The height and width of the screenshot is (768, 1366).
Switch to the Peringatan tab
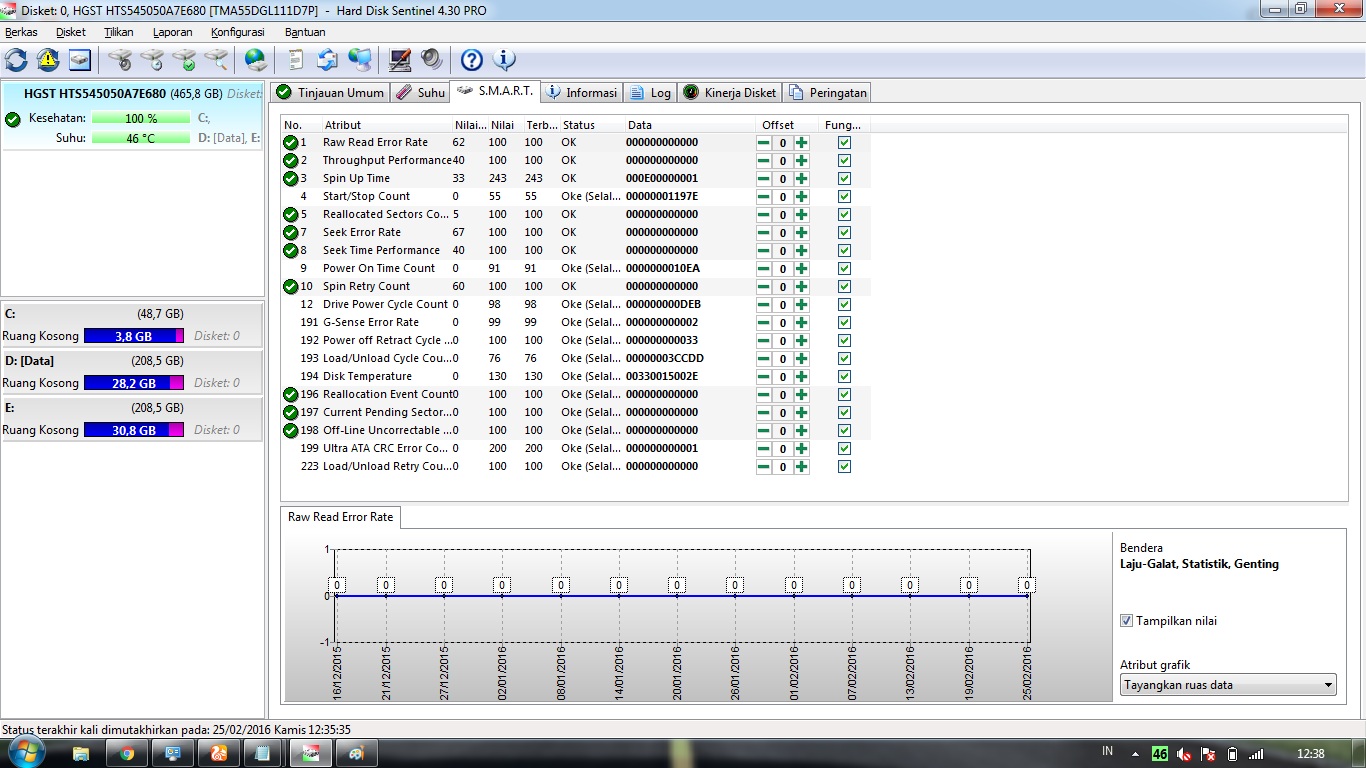click(x=827, y=92)
